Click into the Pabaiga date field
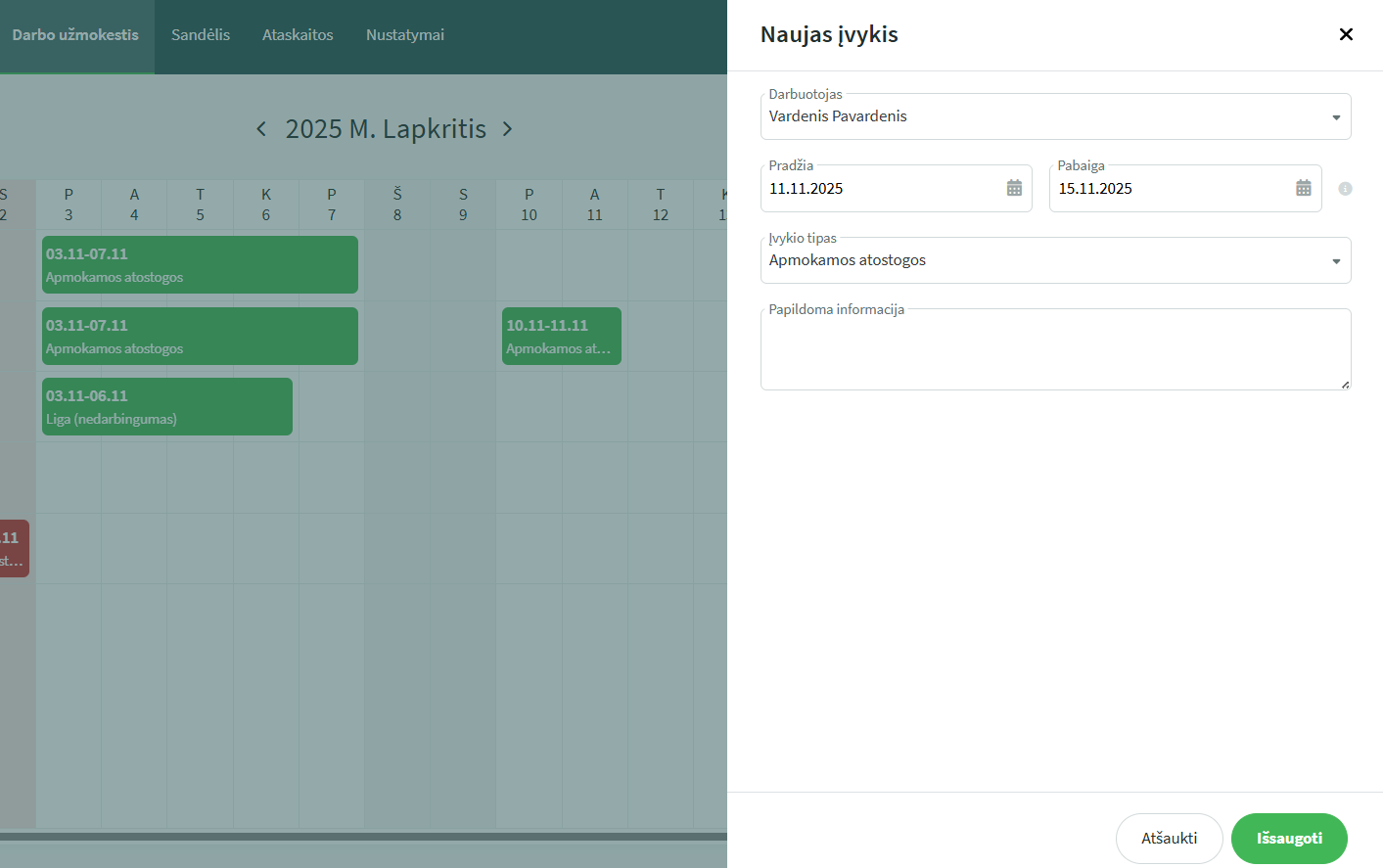This screenshot has width=1383, height=868. point(1170,189)
